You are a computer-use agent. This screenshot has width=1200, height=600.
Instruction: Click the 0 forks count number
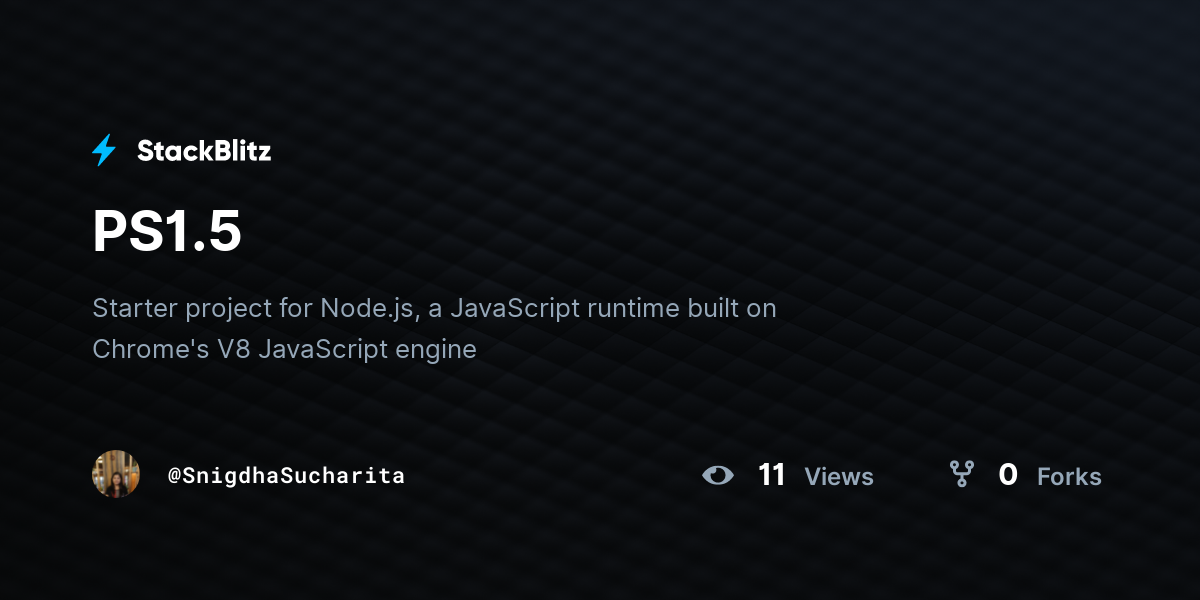1008,475
